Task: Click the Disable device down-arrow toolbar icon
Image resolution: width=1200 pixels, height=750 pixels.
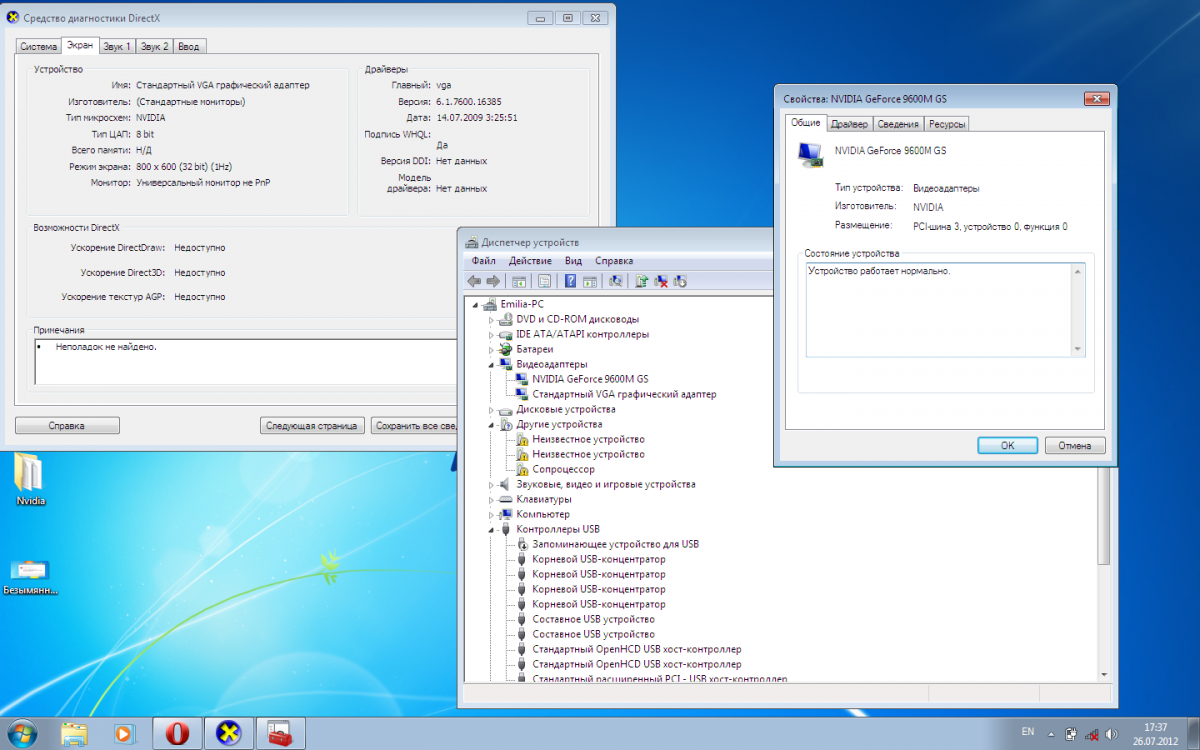Action: (680, 281)
